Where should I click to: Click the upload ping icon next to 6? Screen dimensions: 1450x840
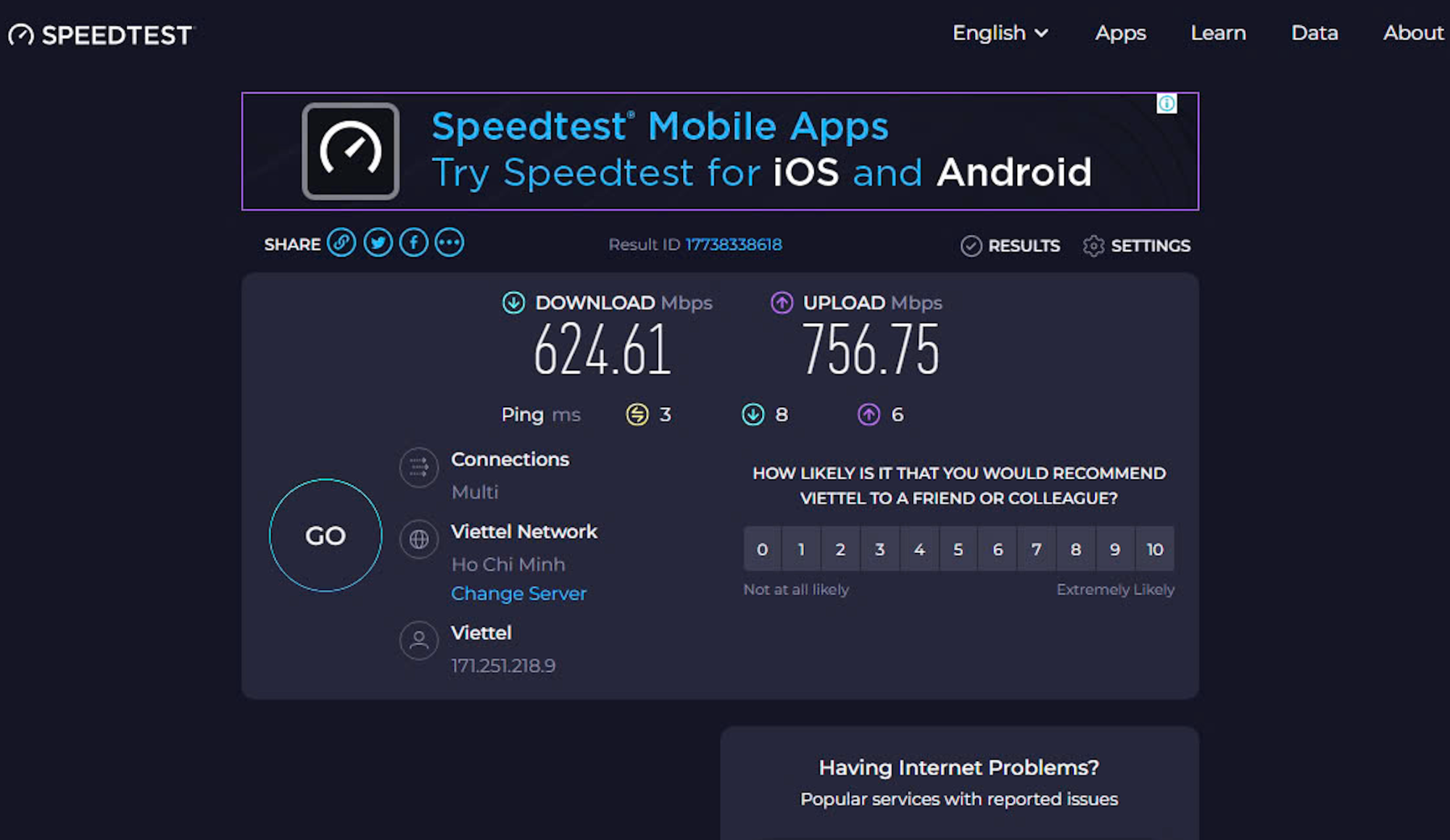[869, 415]
